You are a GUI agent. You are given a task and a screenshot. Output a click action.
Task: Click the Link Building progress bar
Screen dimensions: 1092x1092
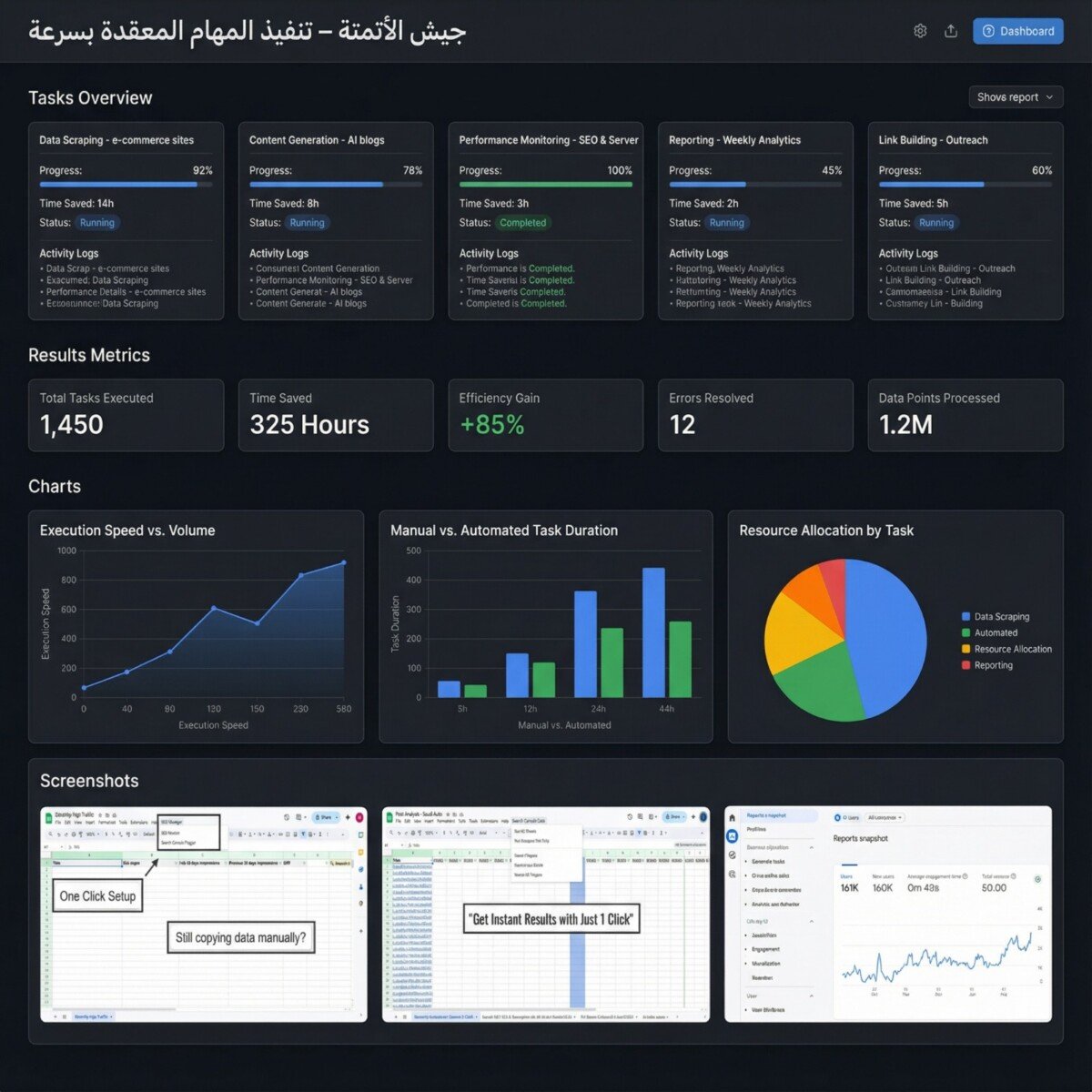[x=965, y=185]
